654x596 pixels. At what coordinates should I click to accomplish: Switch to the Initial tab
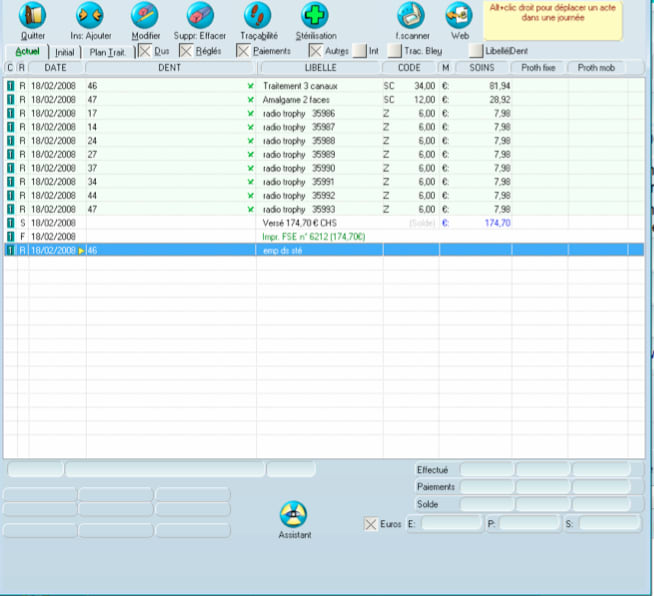point(64,51)
